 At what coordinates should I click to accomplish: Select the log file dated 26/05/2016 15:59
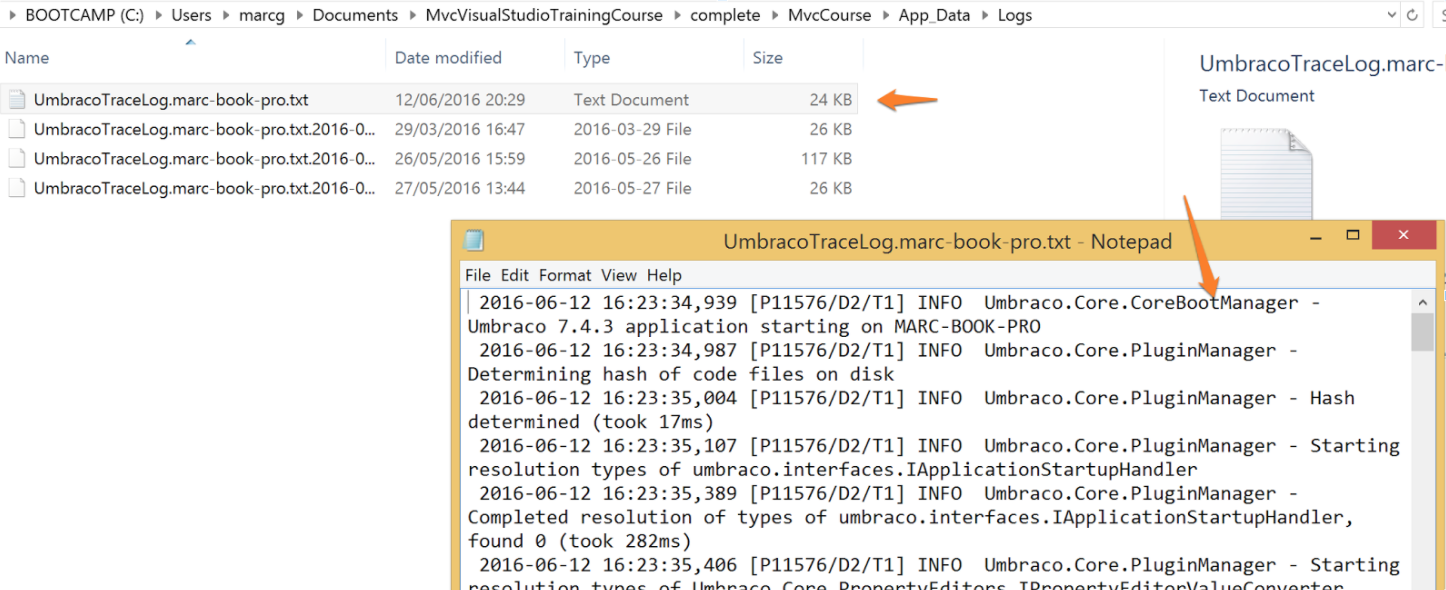205,158
